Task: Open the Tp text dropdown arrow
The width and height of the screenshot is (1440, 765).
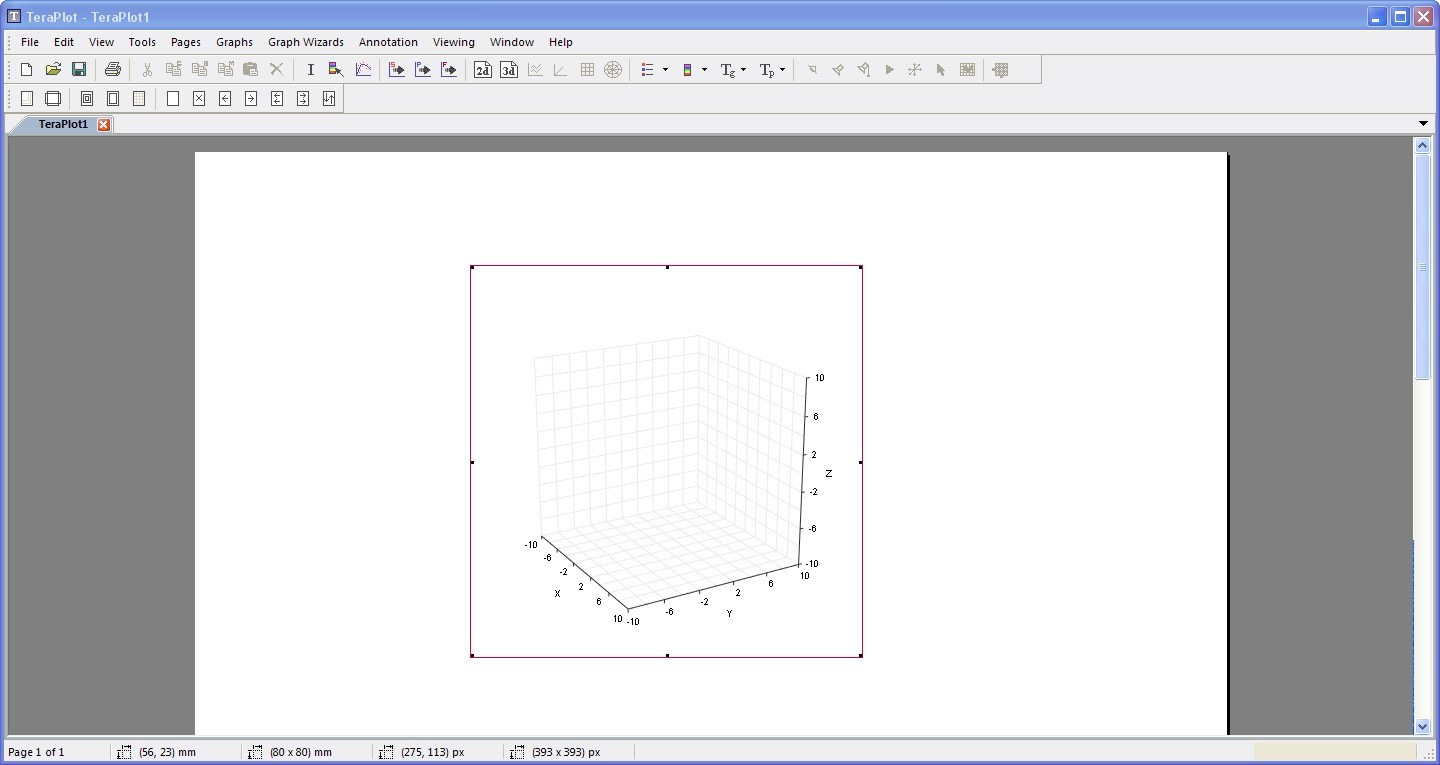Action: point(782,69)
